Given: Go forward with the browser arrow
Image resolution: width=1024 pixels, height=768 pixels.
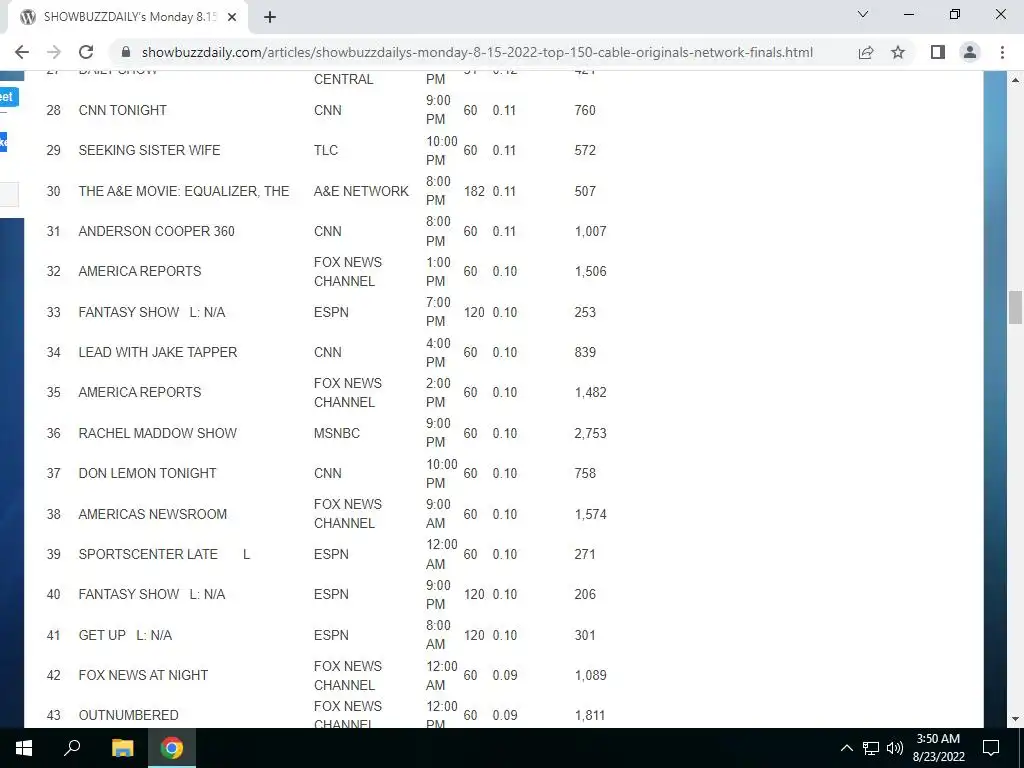Looking at the screenshot, I should click(x=54, y=52).
